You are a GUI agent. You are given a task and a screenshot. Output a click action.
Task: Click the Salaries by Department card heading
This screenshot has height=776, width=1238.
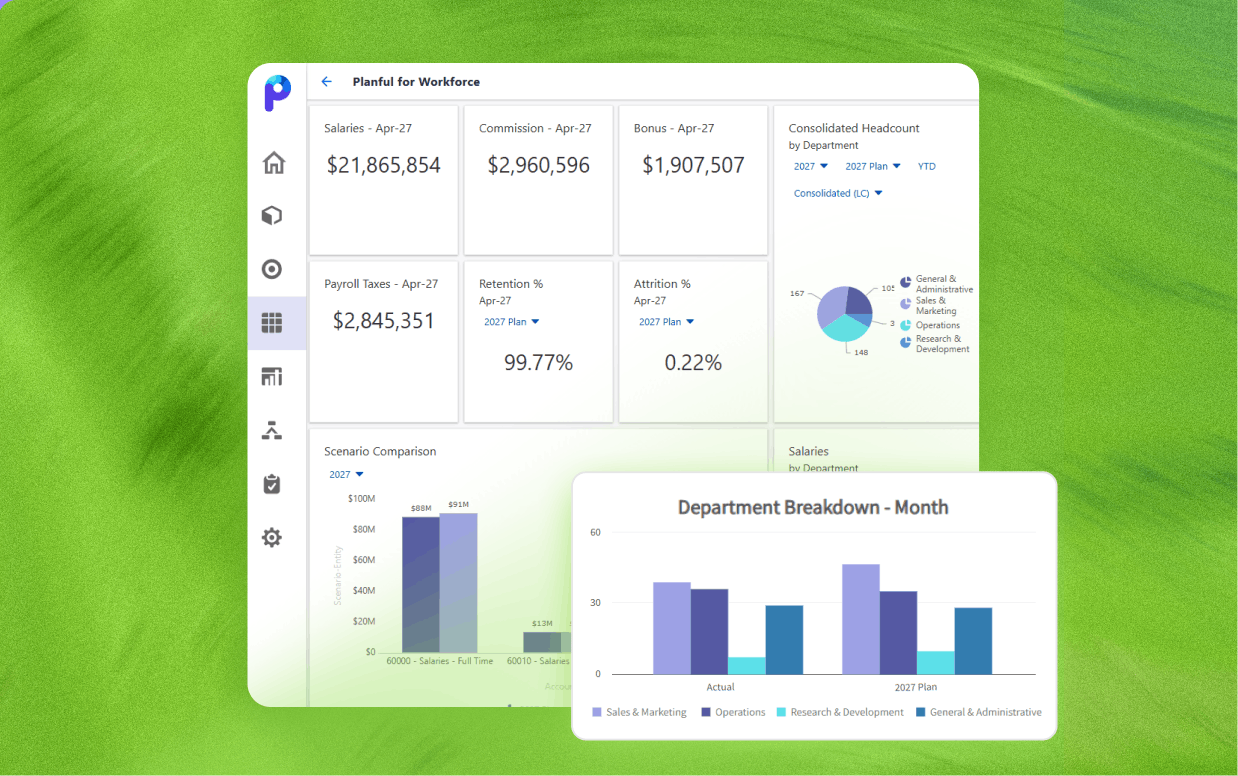click(808, 451)
